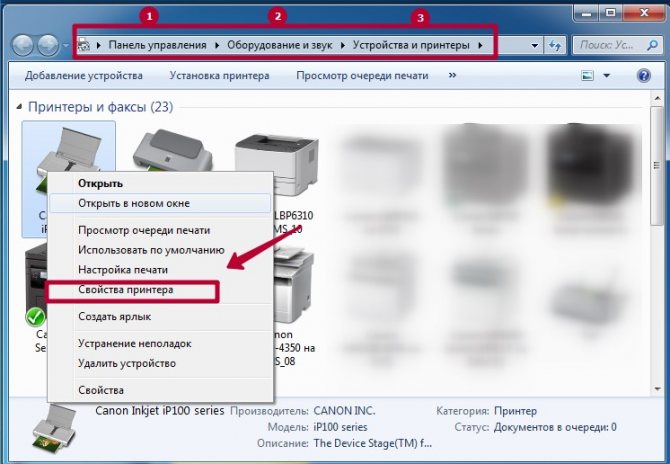Click the 'Принтеры и факсы (23)' group header

click(x=100, y=106)
